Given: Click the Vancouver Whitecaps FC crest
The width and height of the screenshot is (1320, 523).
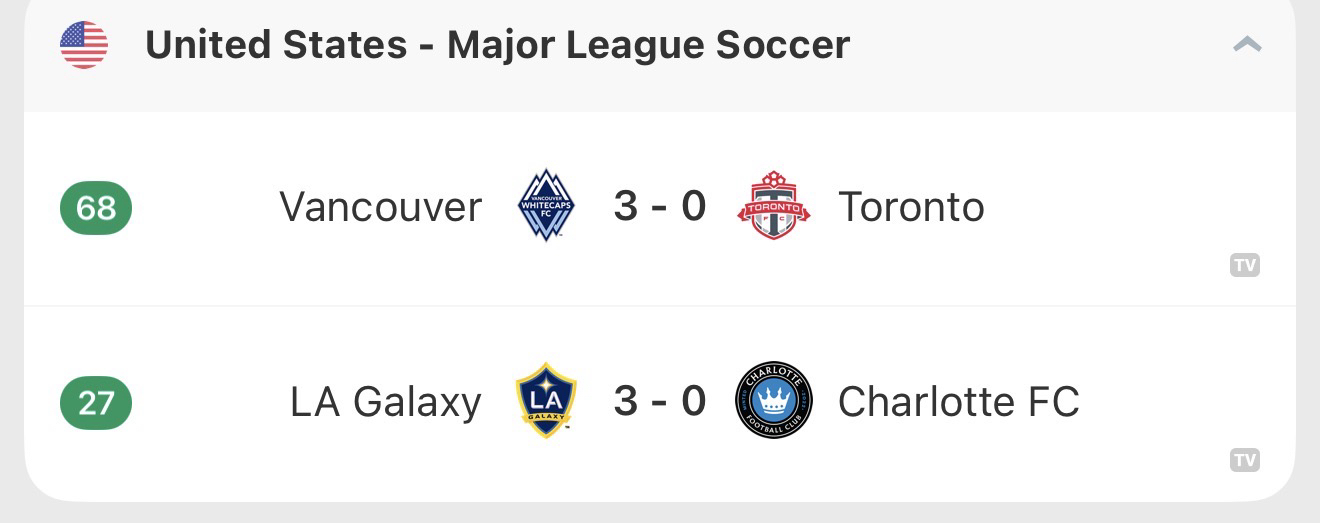Looking at the screenshot, I should (x=546, y=206).
